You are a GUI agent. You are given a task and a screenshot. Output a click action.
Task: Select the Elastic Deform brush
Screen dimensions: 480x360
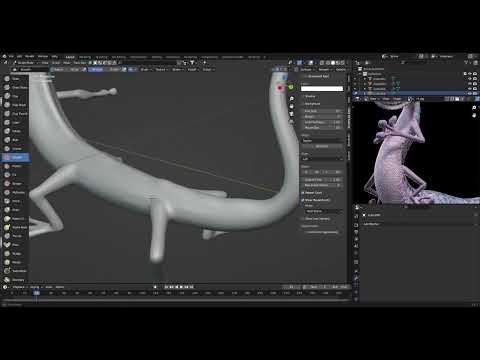15,218
